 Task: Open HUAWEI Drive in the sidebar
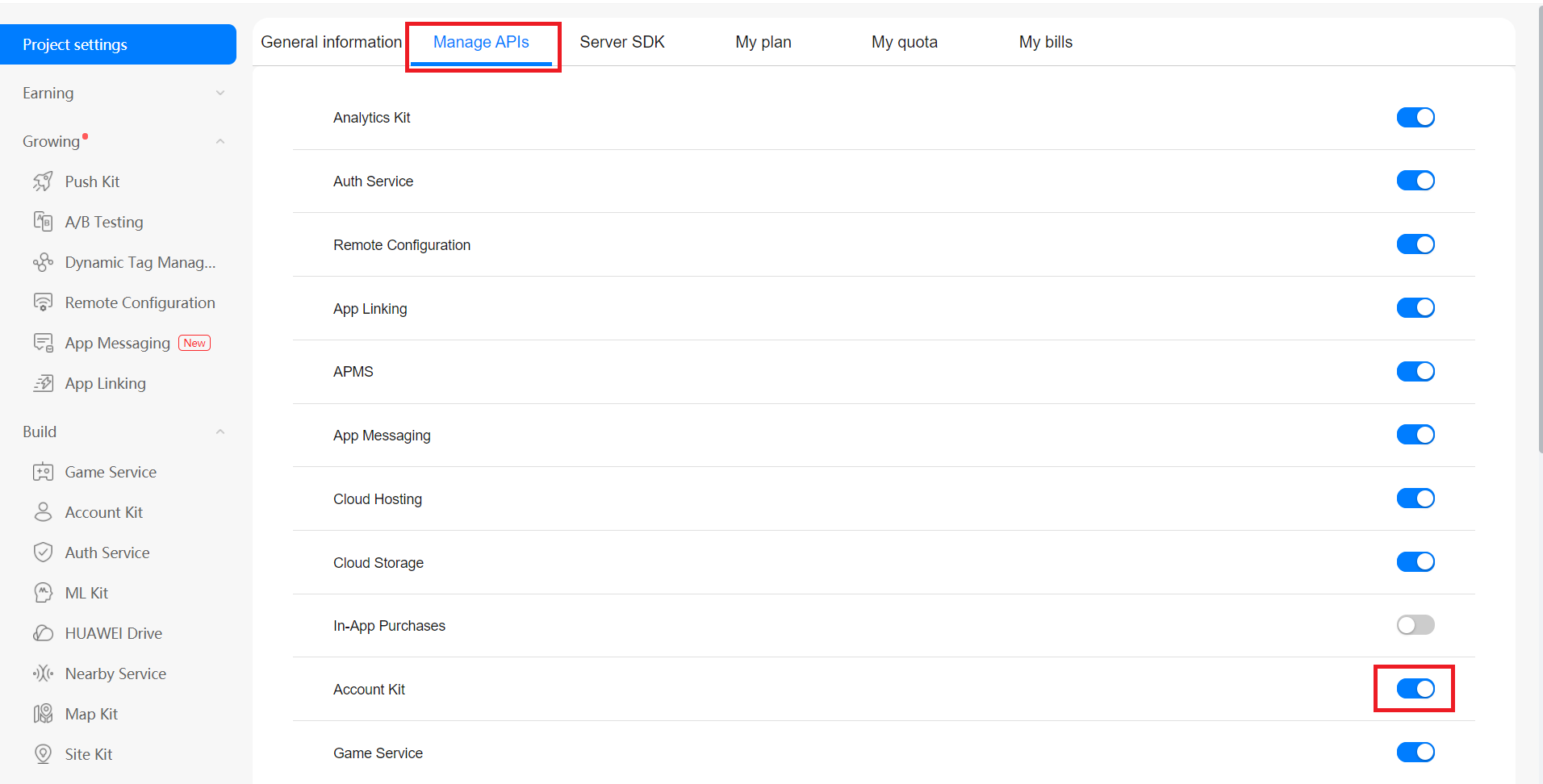coord(114,633)
